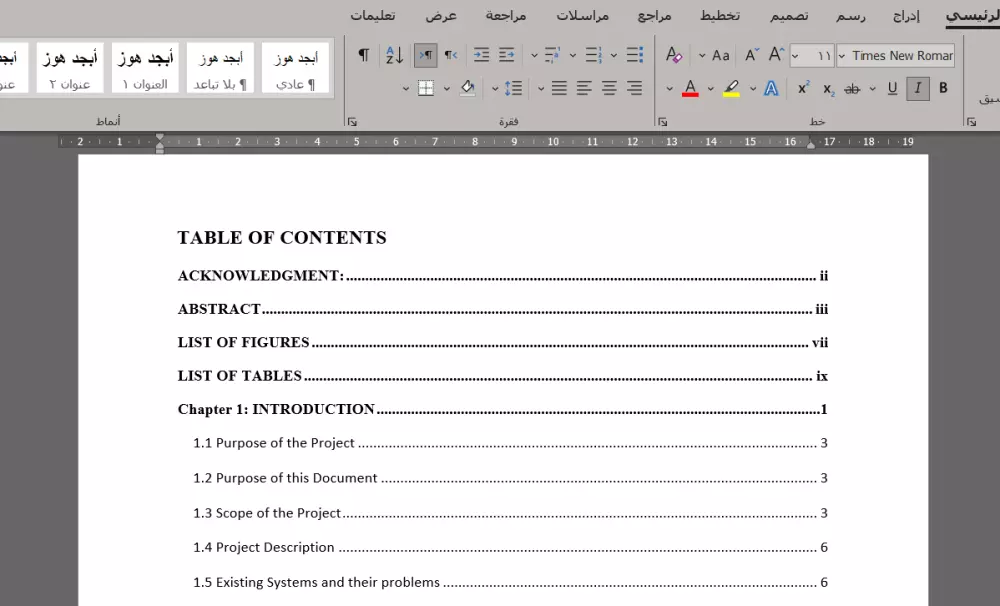Image resolution: width=1000 pixels, height=606 pixels.
Task: Apply the العنوان ١ (Heading 1) style
Action: 145,68
